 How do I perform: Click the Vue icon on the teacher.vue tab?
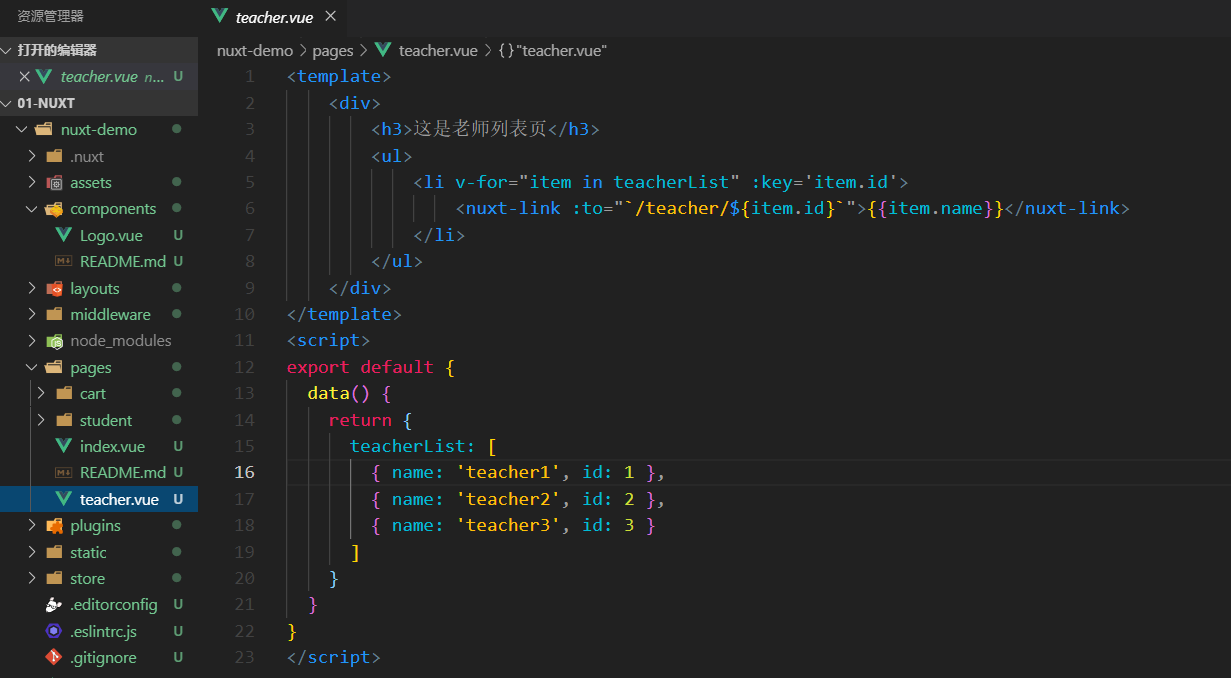pos(219,17)
